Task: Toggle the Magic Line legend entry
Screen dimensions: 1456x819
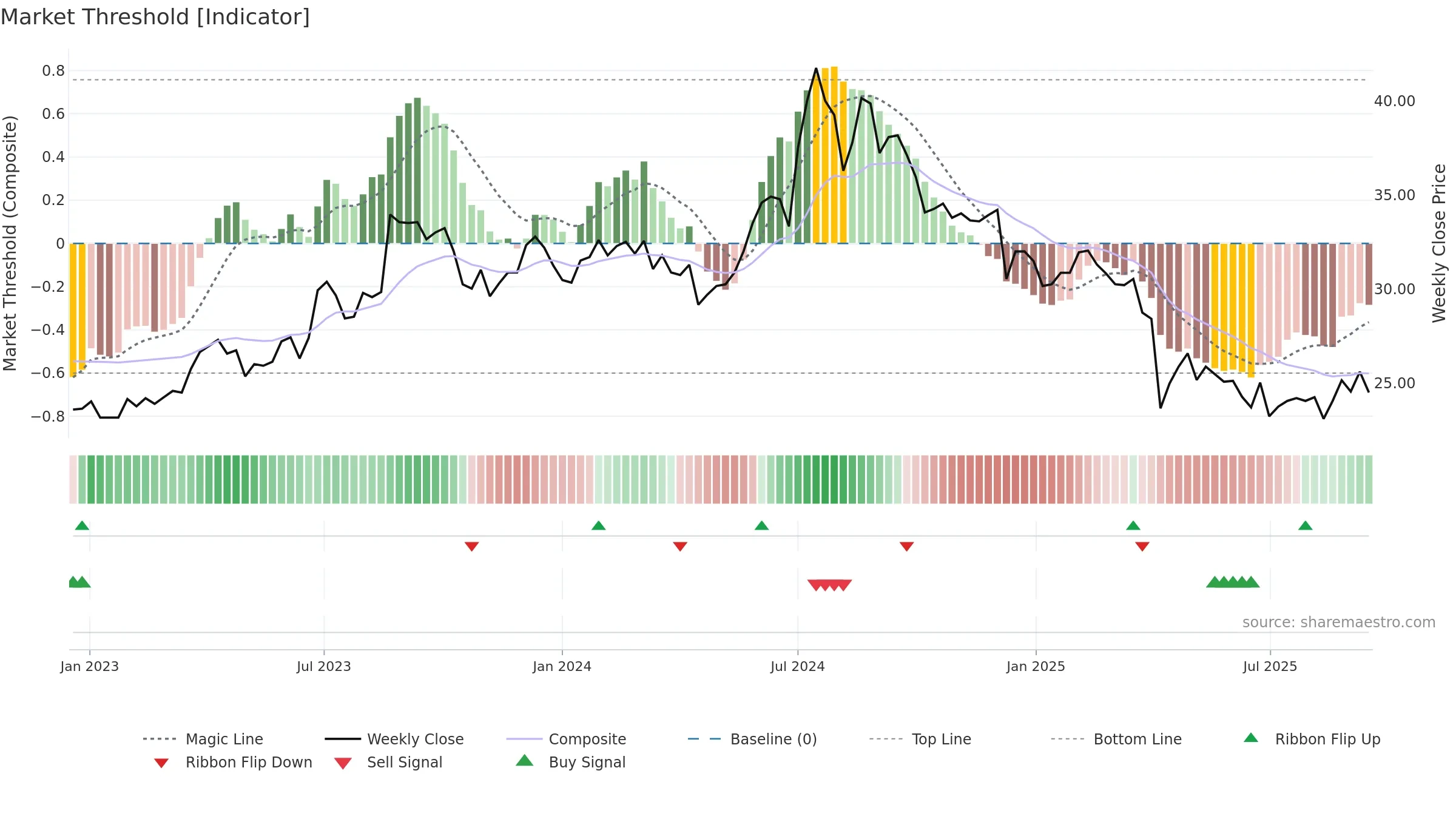Action: [x=203, y=739]
